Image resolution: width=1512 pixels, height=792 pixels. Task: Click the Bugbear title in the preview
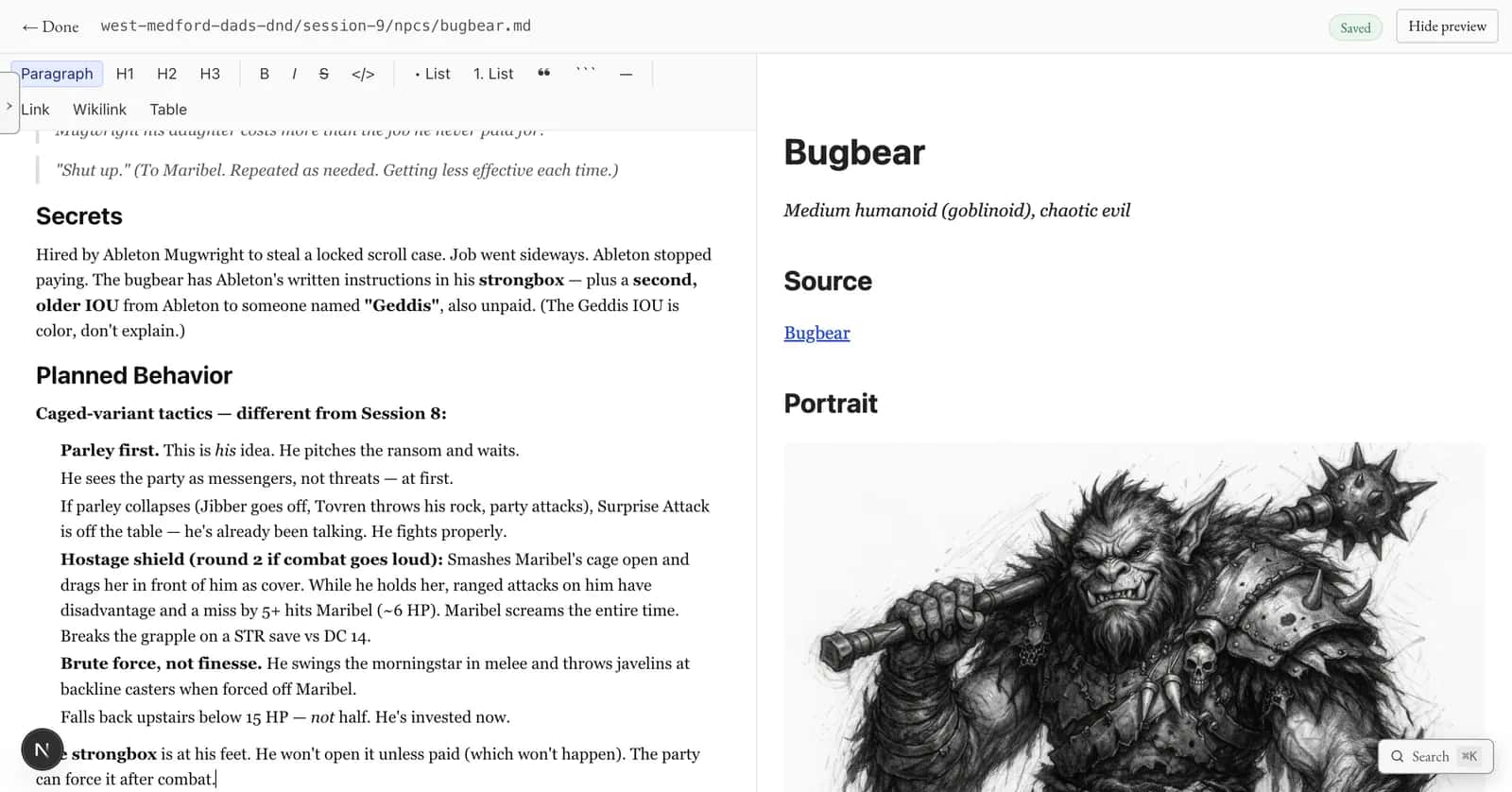854,152
